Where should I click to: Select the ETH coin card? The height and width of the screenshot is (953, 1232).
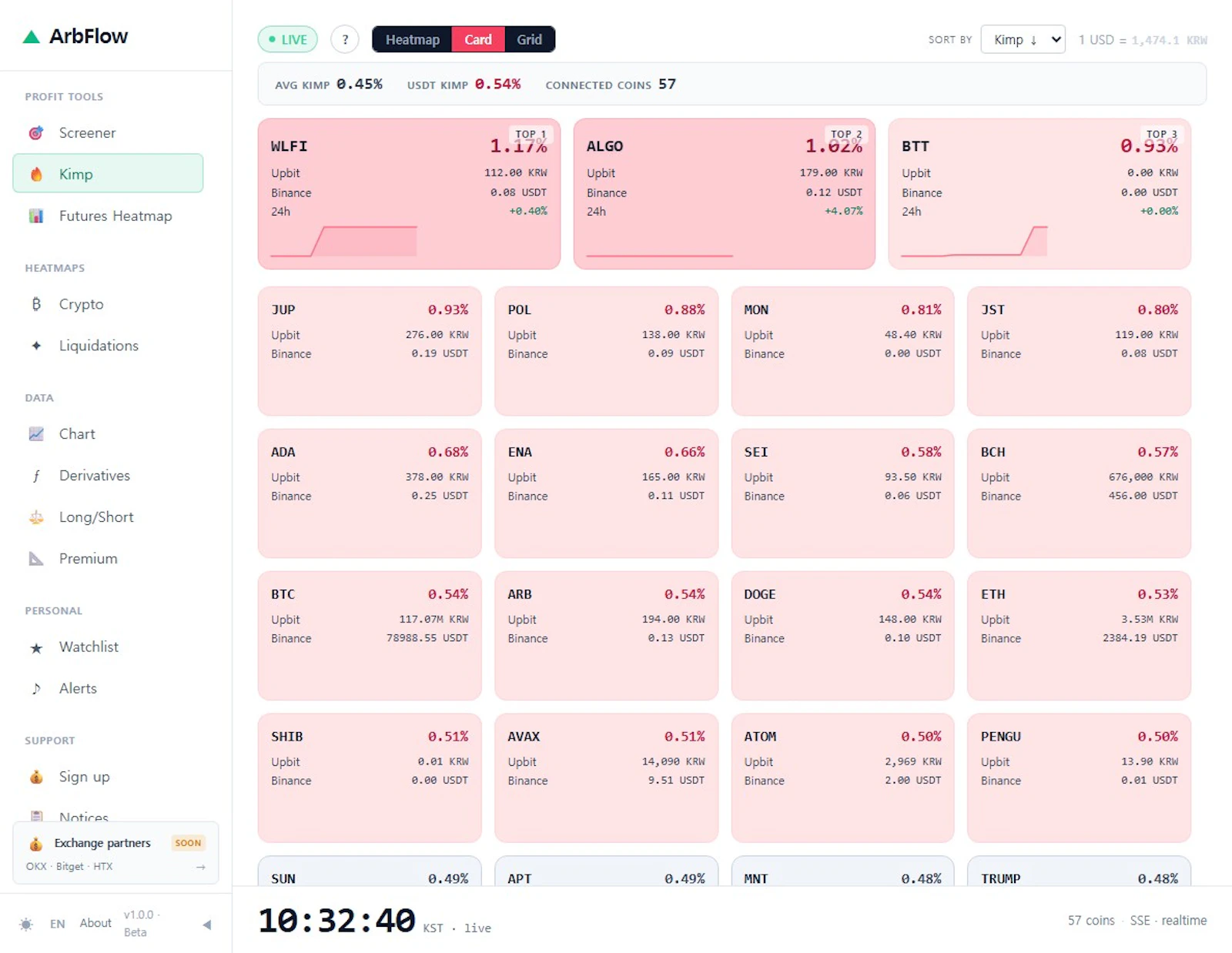click(x=1079, y=636)
